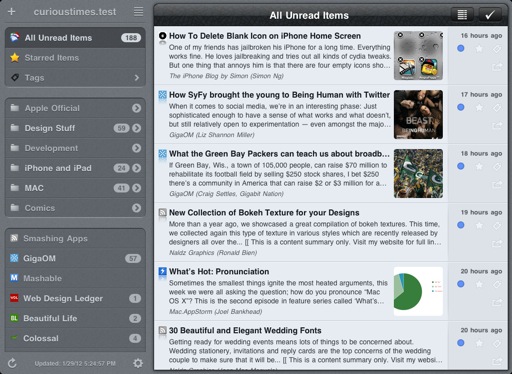The width and height of the screenshot is (512, 374).
Task: Mark all items as read checkmark
Action: click(490, 15)
